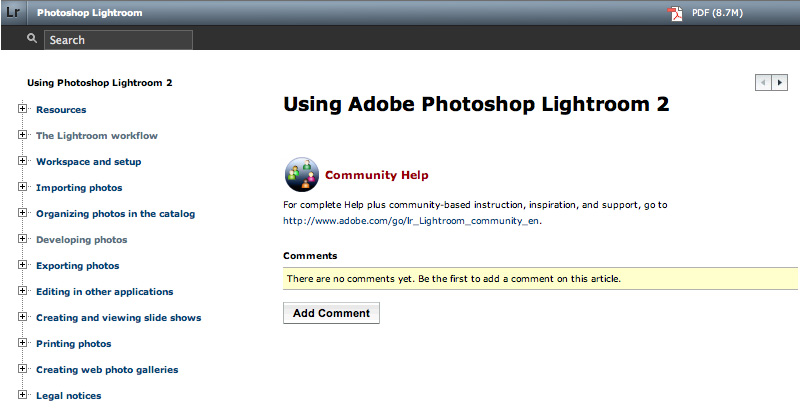800x417 pixels.
Task: Click Photoshop Lightroom header title
Action: click(x=89, y=13)
